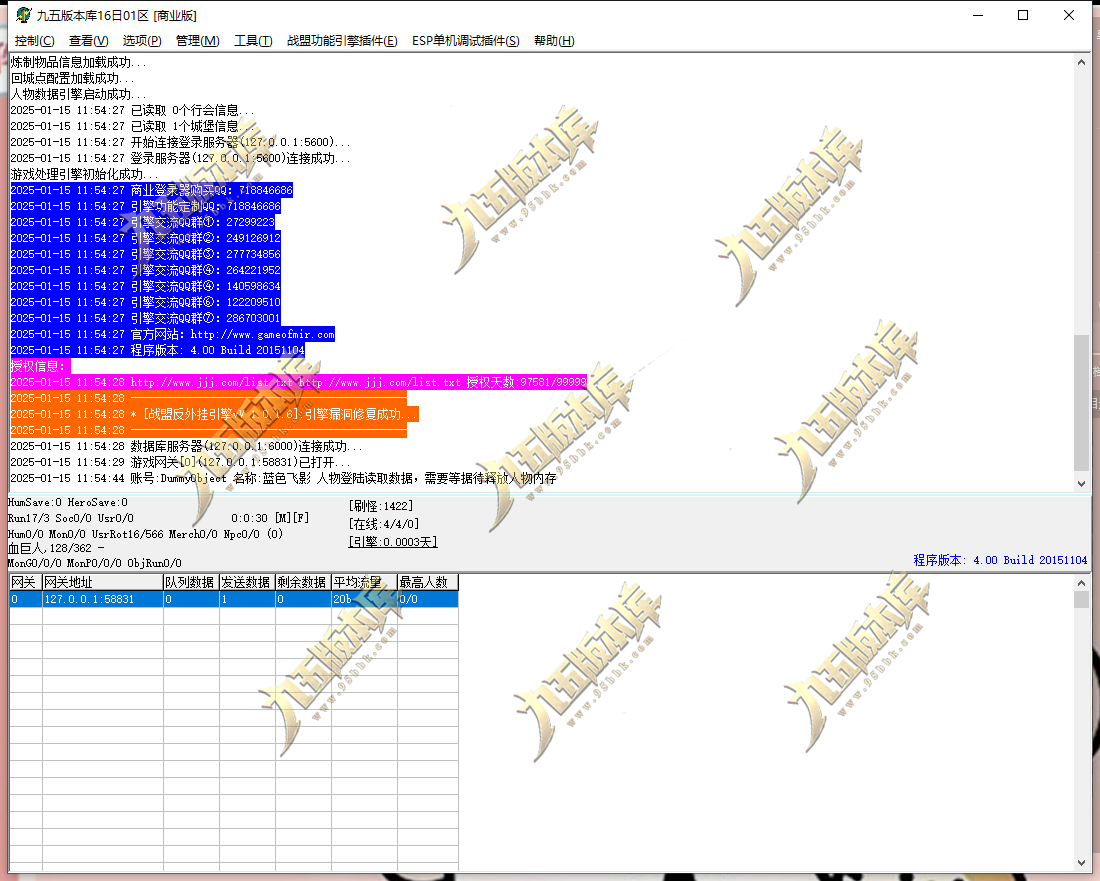This screenshot has height=881, width=1100.
Task: Click the 最高人数 column header
Action: (x=428, y=582)
